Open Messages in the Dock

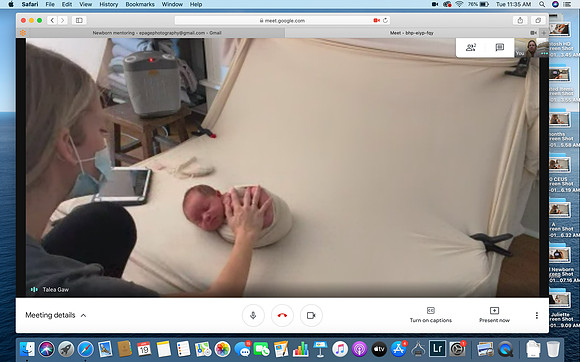point(242,349)
